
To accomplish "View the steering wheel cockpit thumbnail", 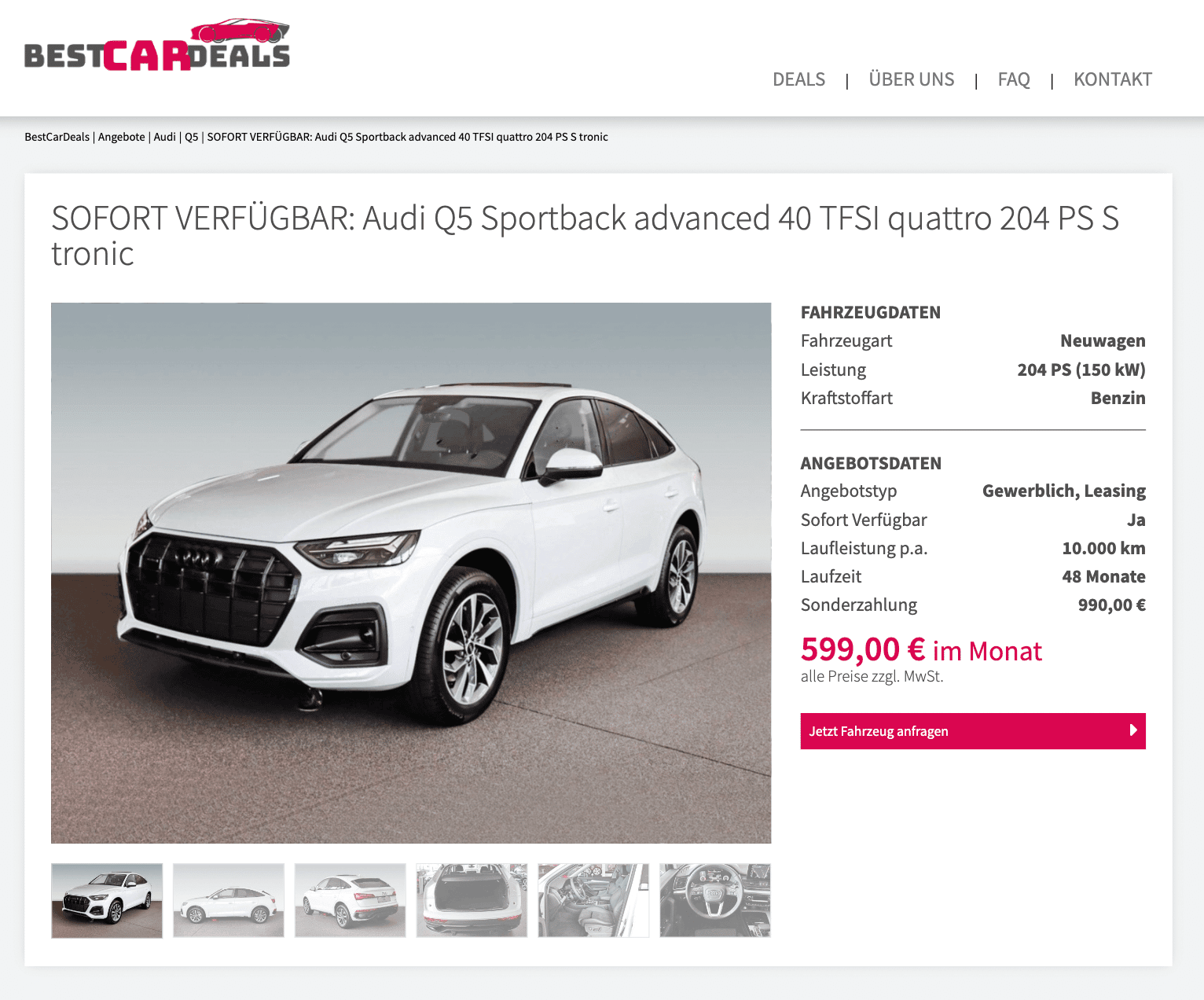I will pyautogui.click(x=715, y=900).
